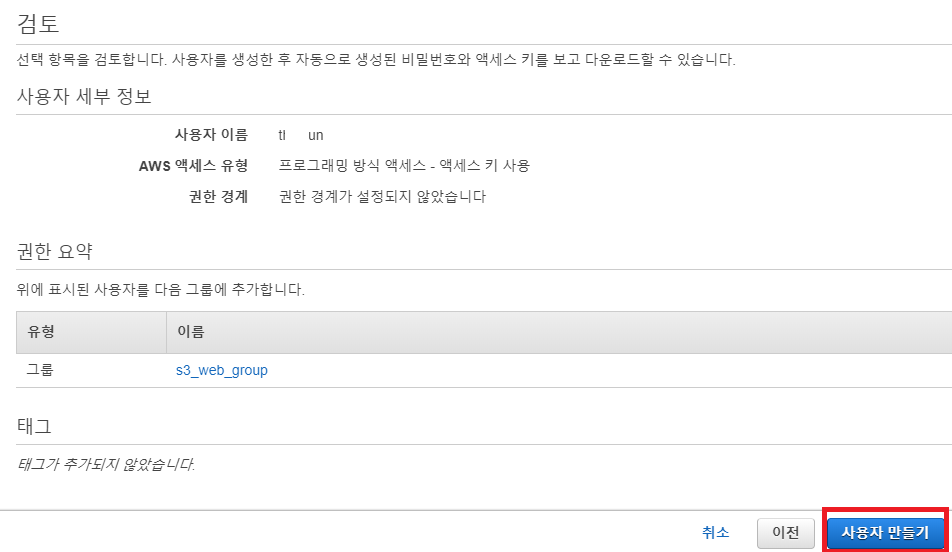This screenshot has height=552, width=952.
Task: Select the 그룹 type cell in table
Action: coord(40,370)
